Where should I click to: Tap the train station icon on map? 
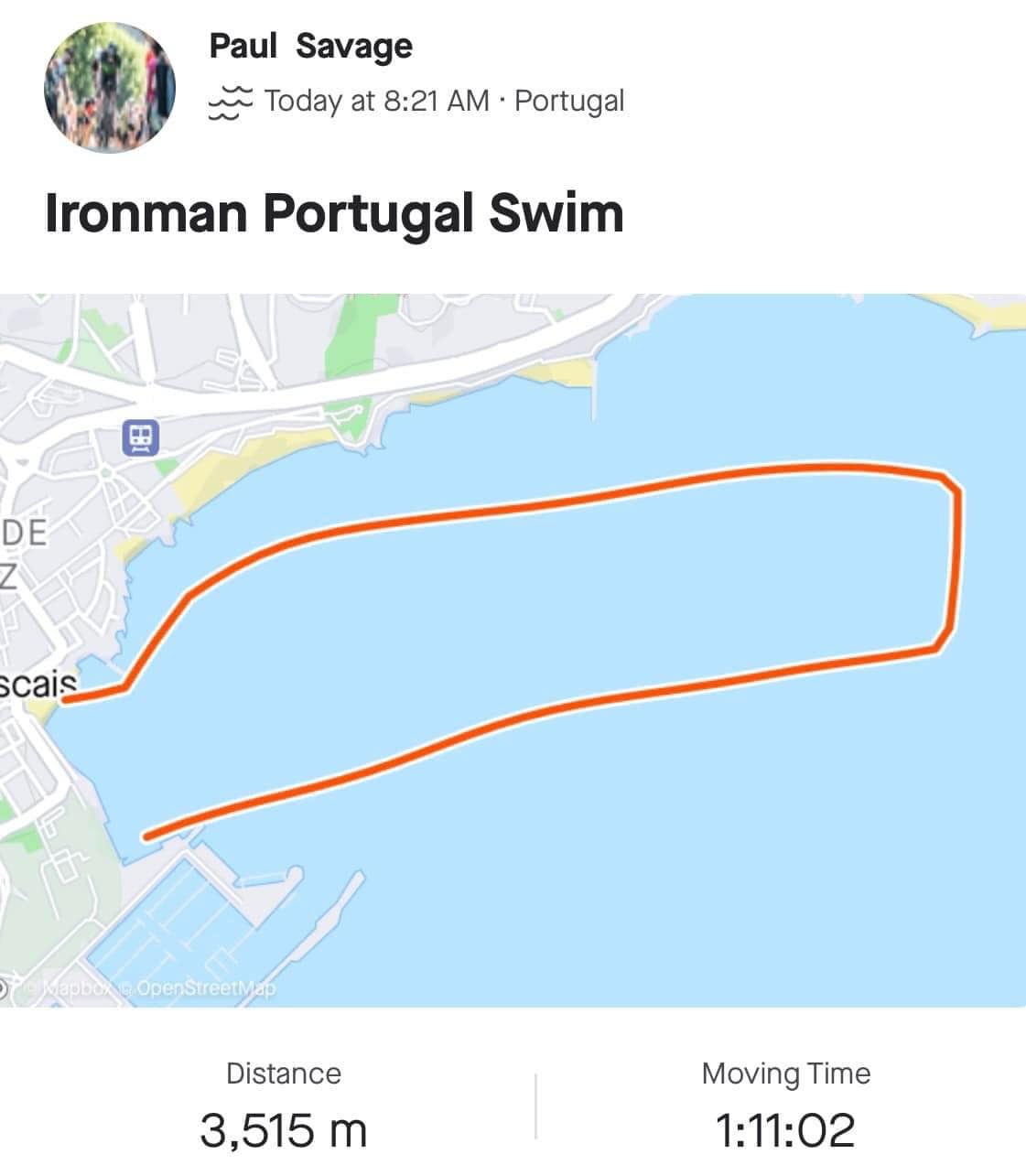point(141,437)
